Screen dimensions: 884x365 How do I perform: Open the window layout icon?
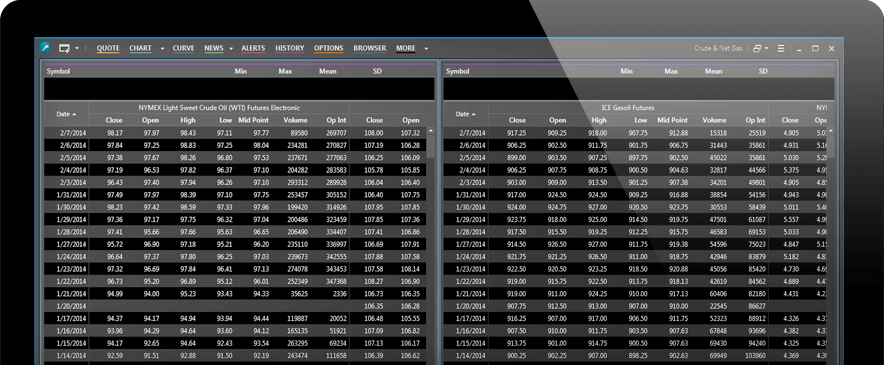(757, 49)
